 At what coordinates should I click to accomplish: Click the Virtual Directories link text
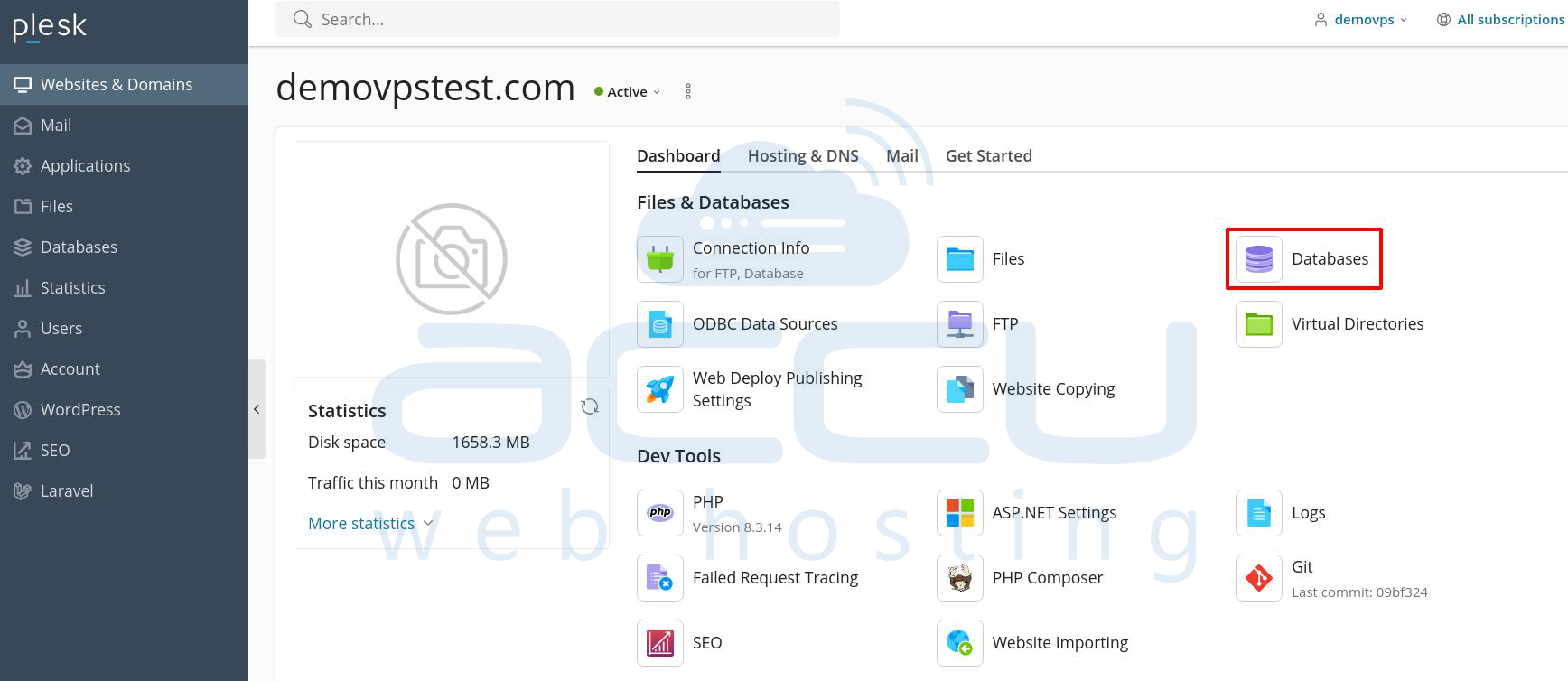(x=1358, y=324)
